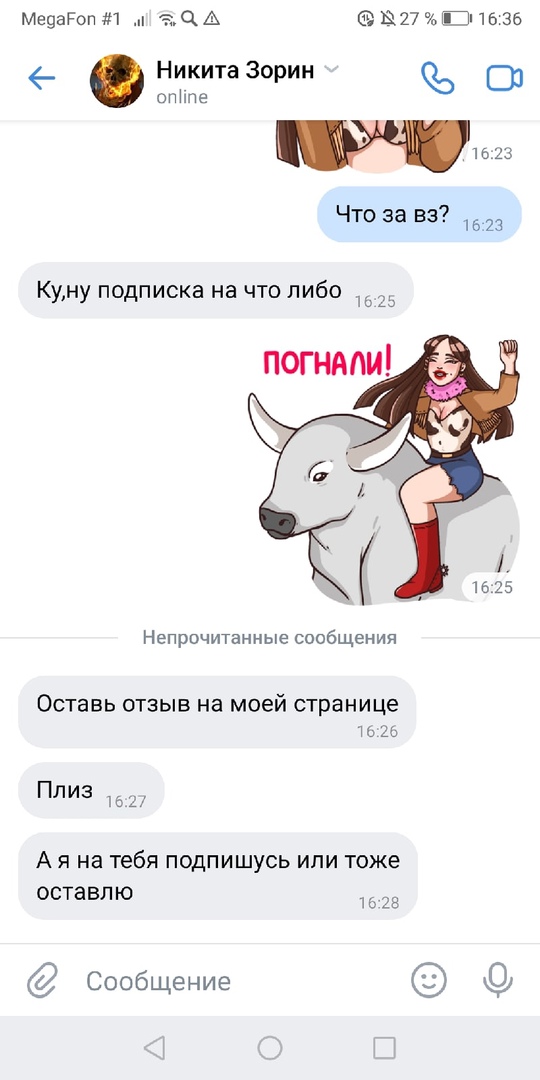540x1080 pixels.
Task: Select message 'Ку,ну подписка на что либо'
Action: [x=216, y=290]
